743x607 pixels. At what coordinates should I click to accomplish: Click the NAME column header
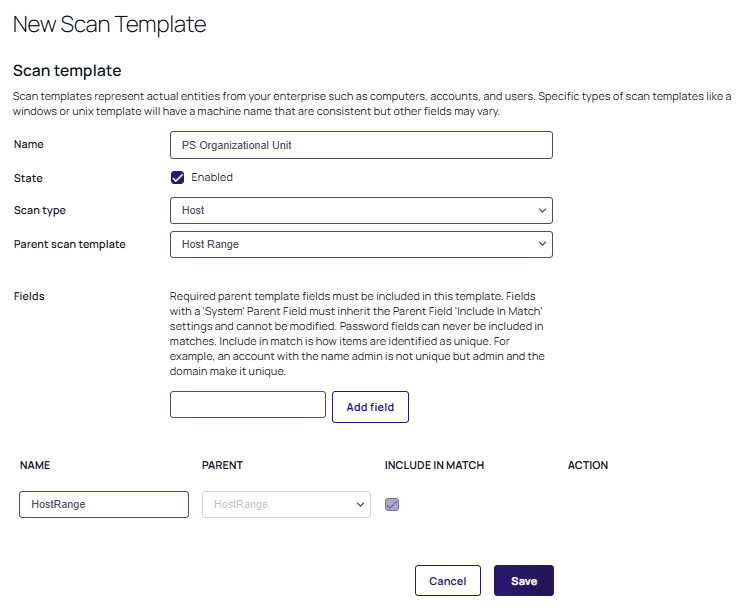[35, 465]
